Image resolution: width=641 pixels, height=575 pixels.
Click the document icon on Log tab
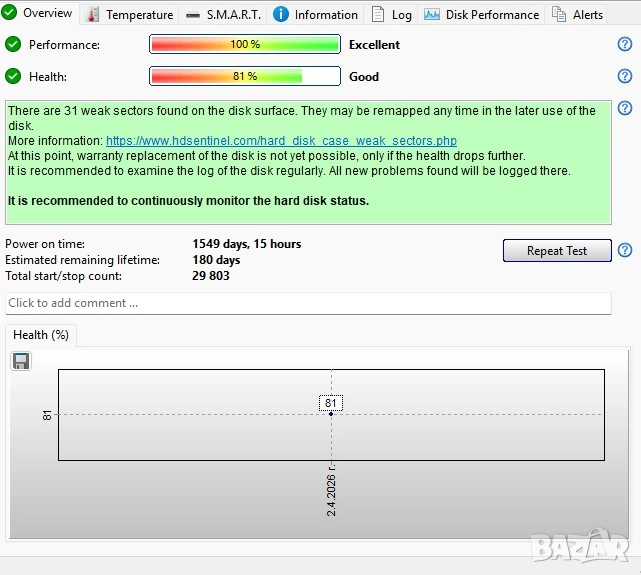378,14
